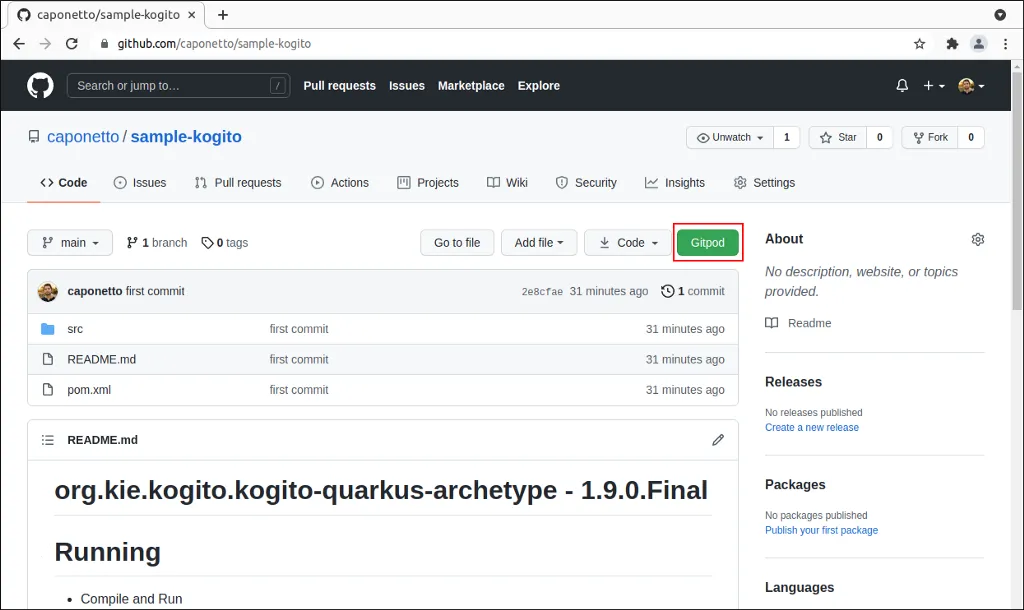Open the user avatar account menu
Viewport: 1024px width, 610px height.
pyautogui.click(x=971, y=86)
